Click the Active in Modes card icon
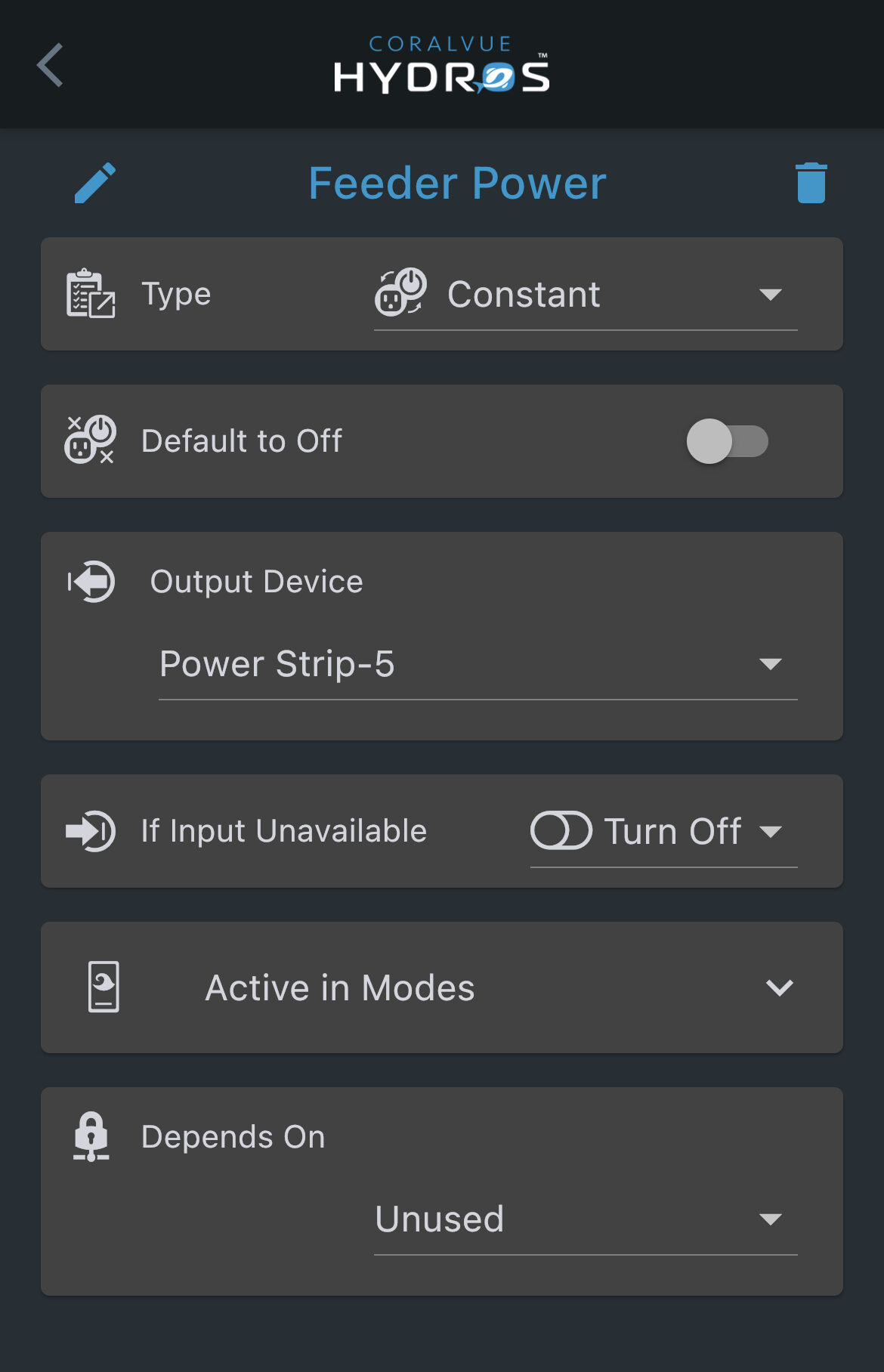This screenshot has width=884, height=1372. click(104, 987)
